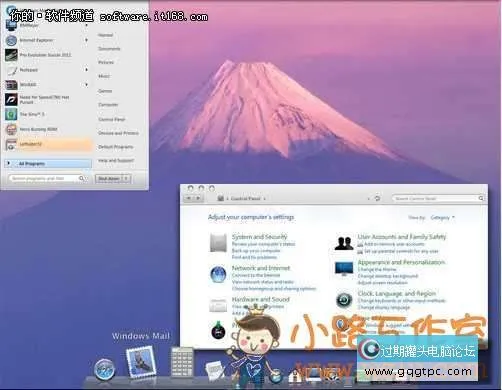The image size is (502, 390).
Task: Expand Internet Explorer submenu arrow
Action: [x=86, y=40]
